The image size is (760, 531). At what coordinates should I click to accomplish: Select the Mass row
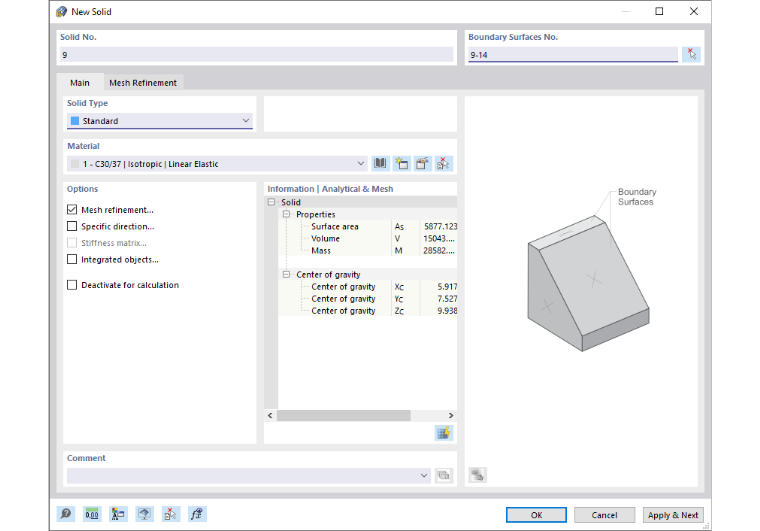coord(367,250)
